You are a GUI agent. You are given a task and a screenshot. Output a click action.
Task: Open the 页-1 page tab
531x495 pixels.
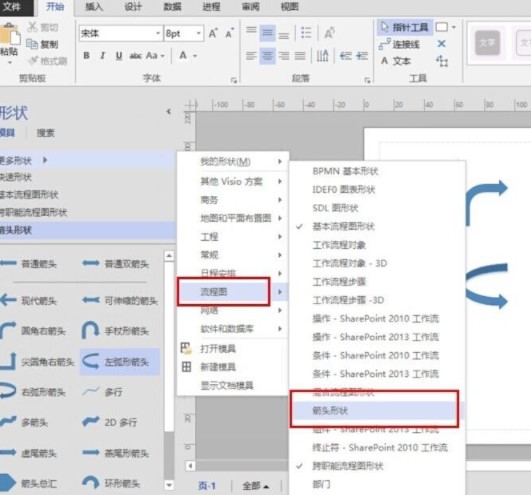pyautogui.click(x=207, y=486)
